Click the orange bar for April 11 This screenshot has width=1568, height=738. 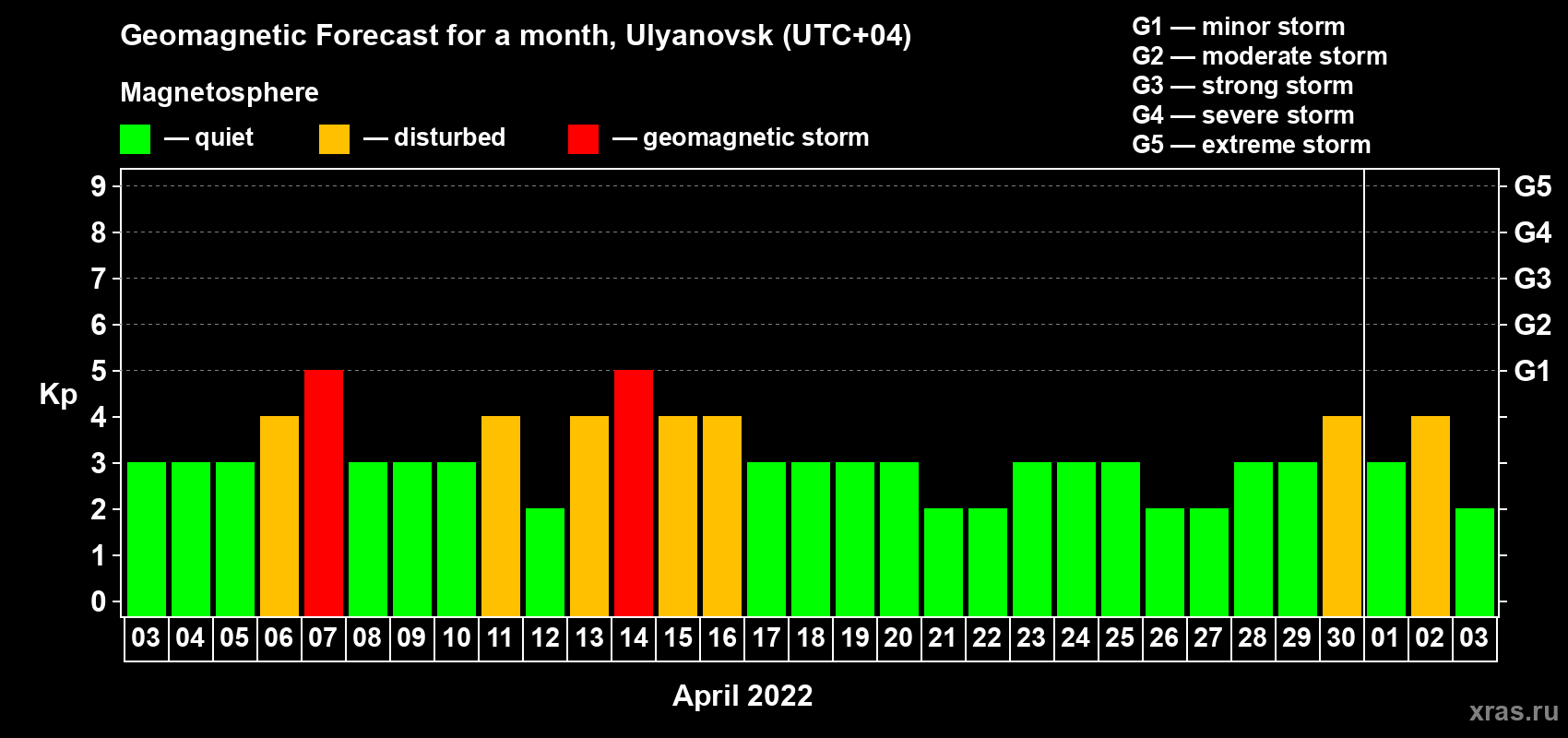pyautogui.click(x=501, y=517)
